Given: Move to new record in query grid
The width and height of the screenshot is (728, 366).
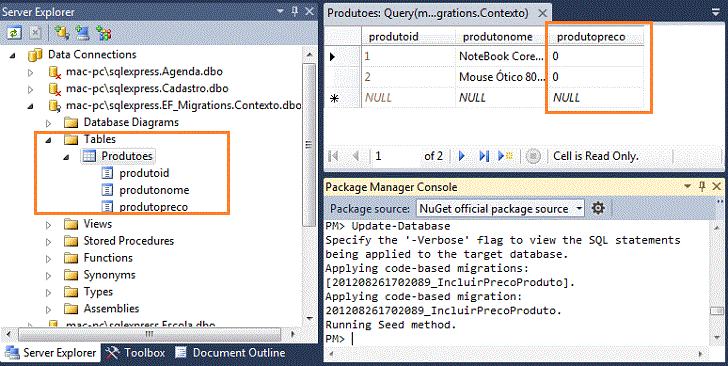Looking at the screenshot, I should click(505, 156).
